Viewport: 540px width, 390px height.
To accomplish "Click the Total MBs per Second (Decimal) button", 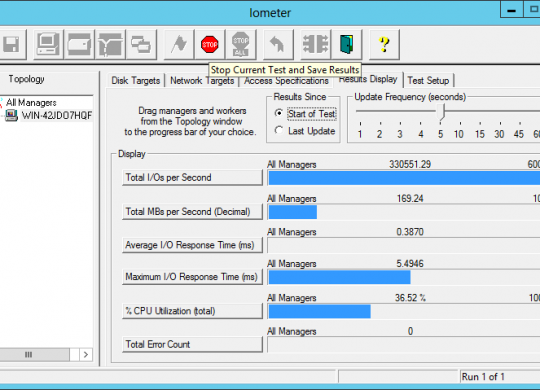I will pyautogui.click(x=192, y=211).
